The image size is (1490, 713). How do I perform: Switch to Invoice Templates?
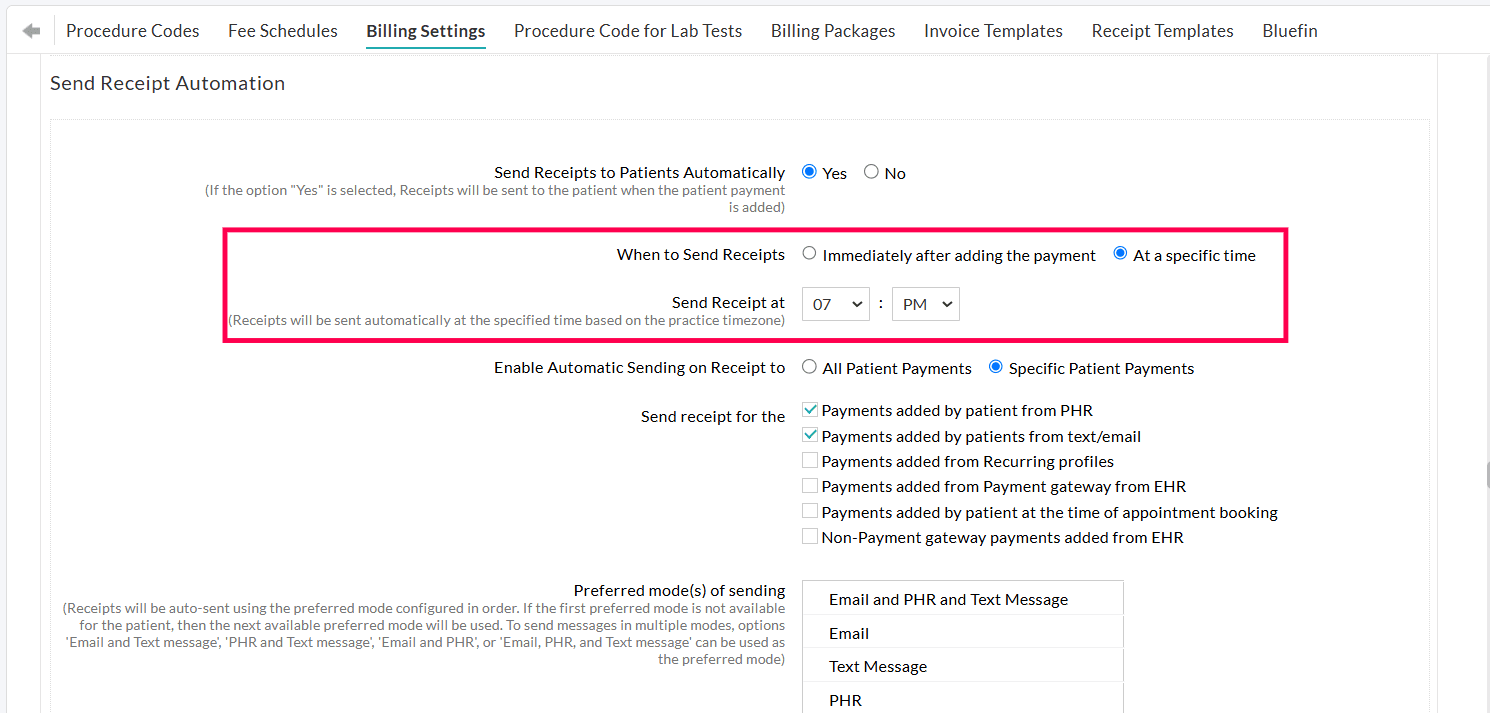click(993, 30)
